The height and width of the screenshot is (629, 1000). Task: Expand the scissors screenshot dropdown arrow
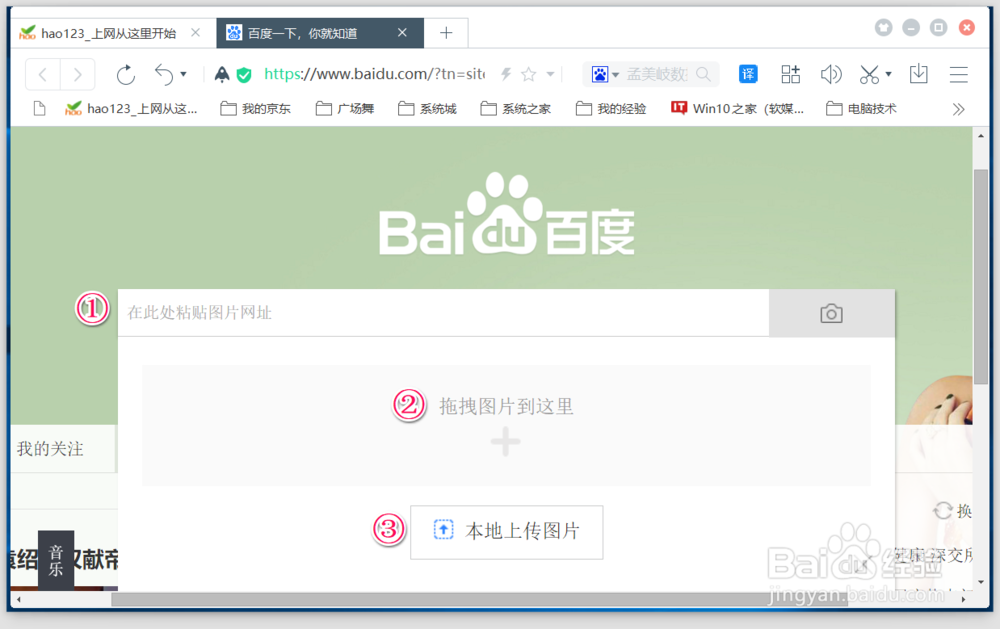pos(888,75)
